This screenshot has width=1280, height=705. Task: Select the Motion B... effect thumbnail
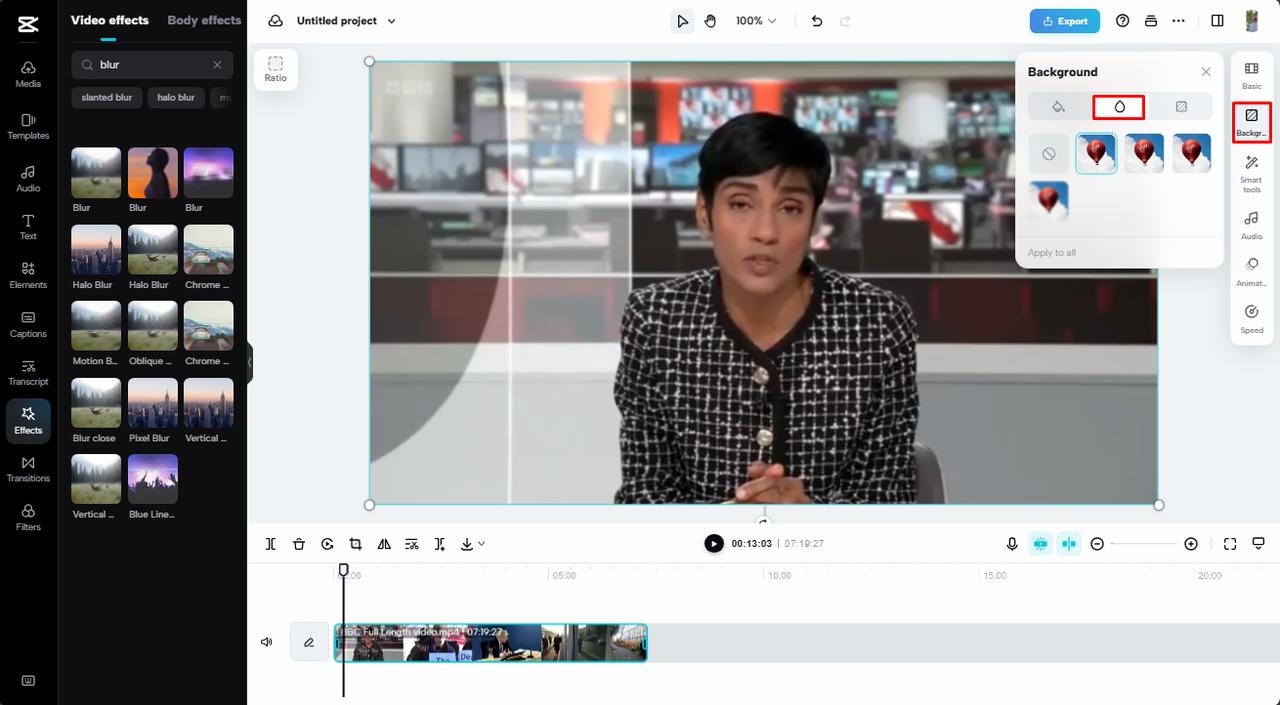tap(96, 326)
